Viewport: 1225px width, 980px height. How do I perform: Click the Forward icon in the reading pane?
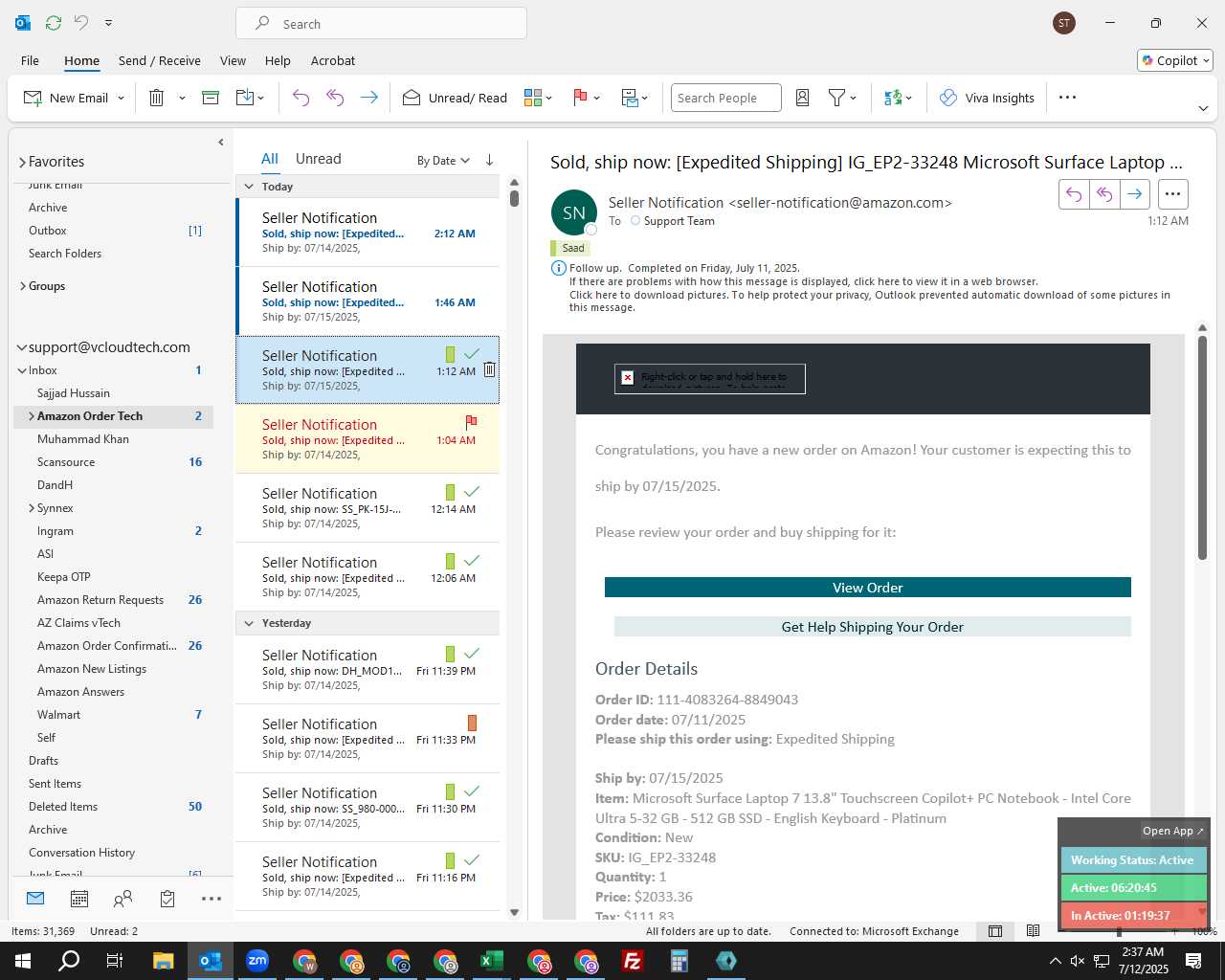click(x=1135, y=194)
